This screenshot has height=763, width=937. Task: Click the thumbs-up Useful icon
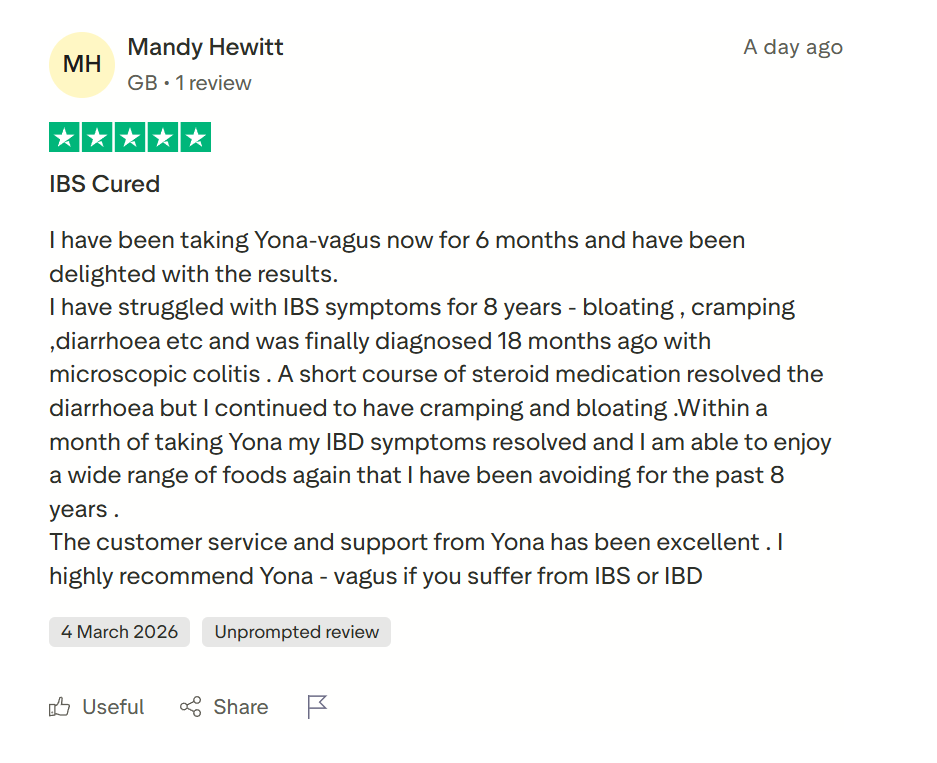[x=60, y=708]
